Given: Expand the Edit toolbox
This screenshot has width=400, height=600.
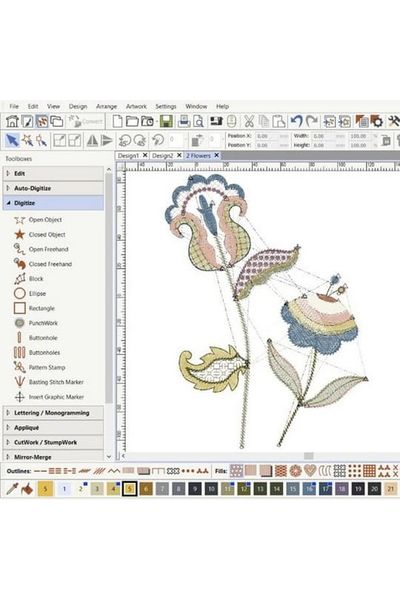Looking at the screenshot, I should coord(53,173).
